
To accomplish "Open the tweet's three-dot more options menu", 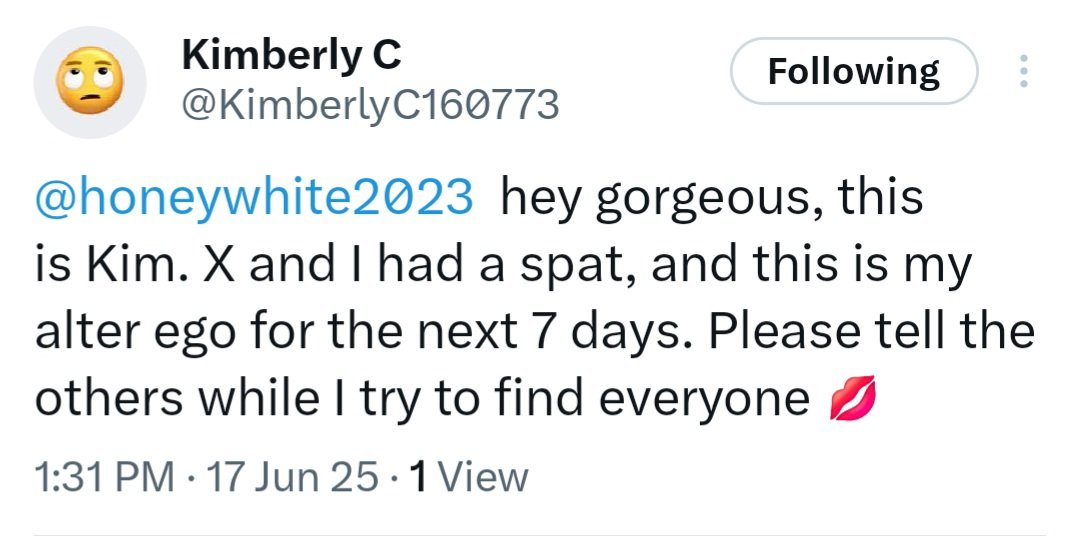I will 1024,71.
